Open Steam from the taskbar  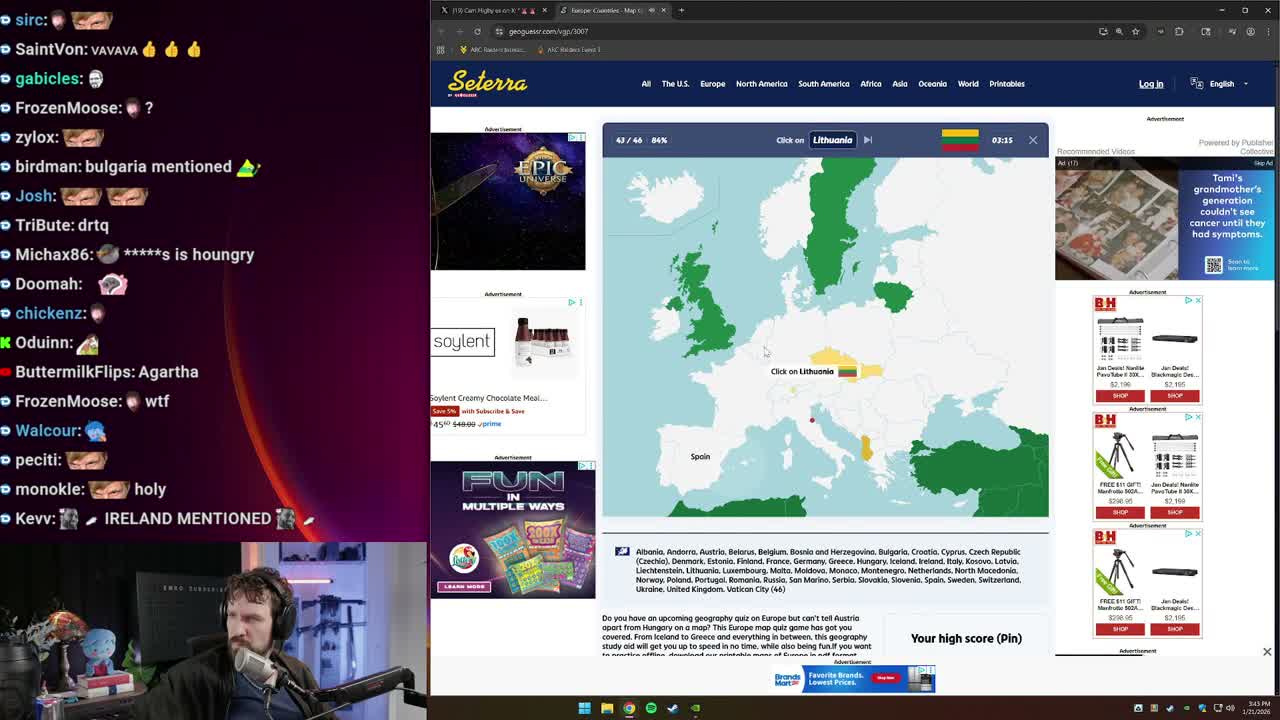click(673, 708)
